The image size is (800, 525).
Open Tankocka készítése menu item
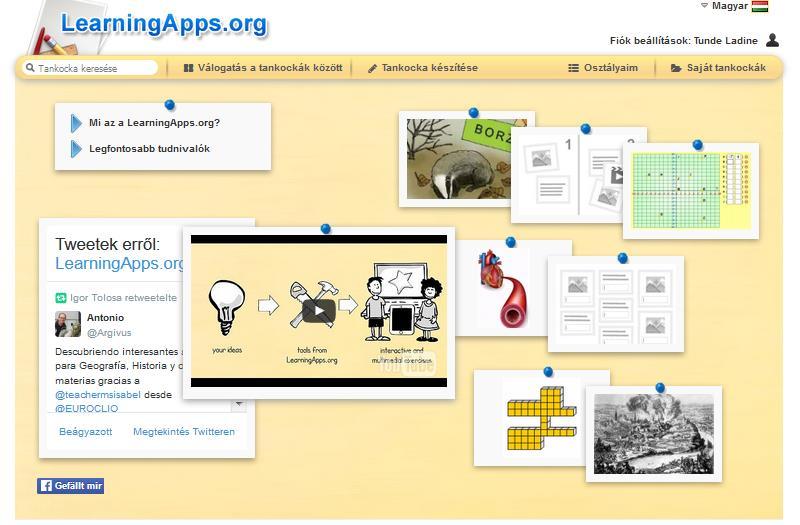(x=423, y=68)
